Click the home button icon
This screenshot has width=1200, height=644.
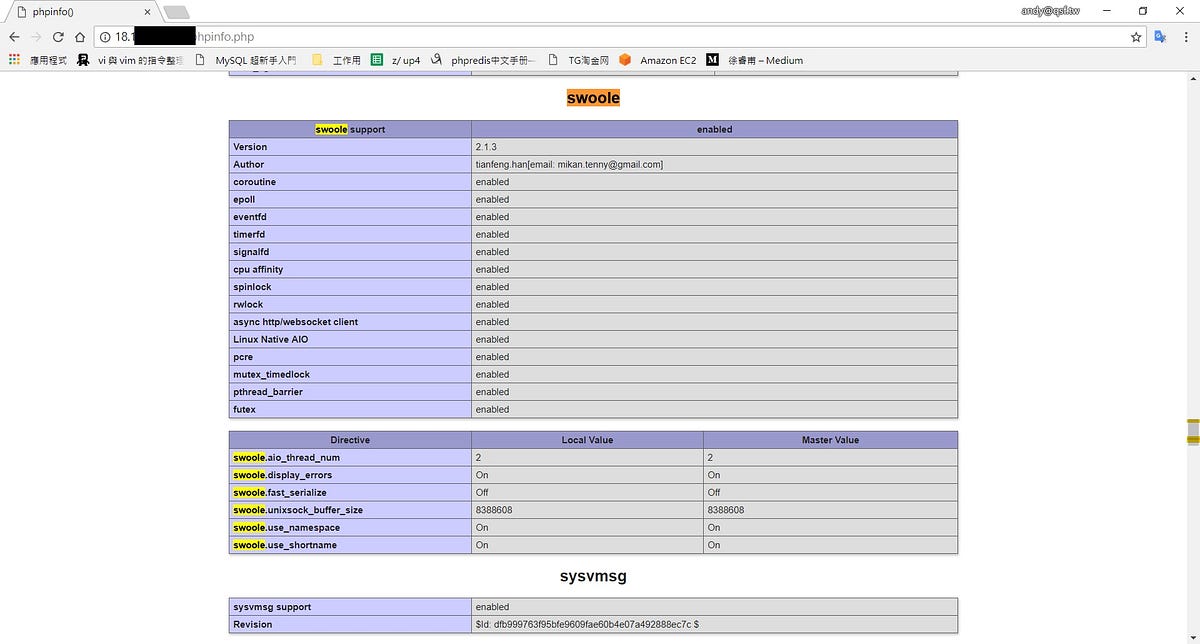[x=80, y=35]
